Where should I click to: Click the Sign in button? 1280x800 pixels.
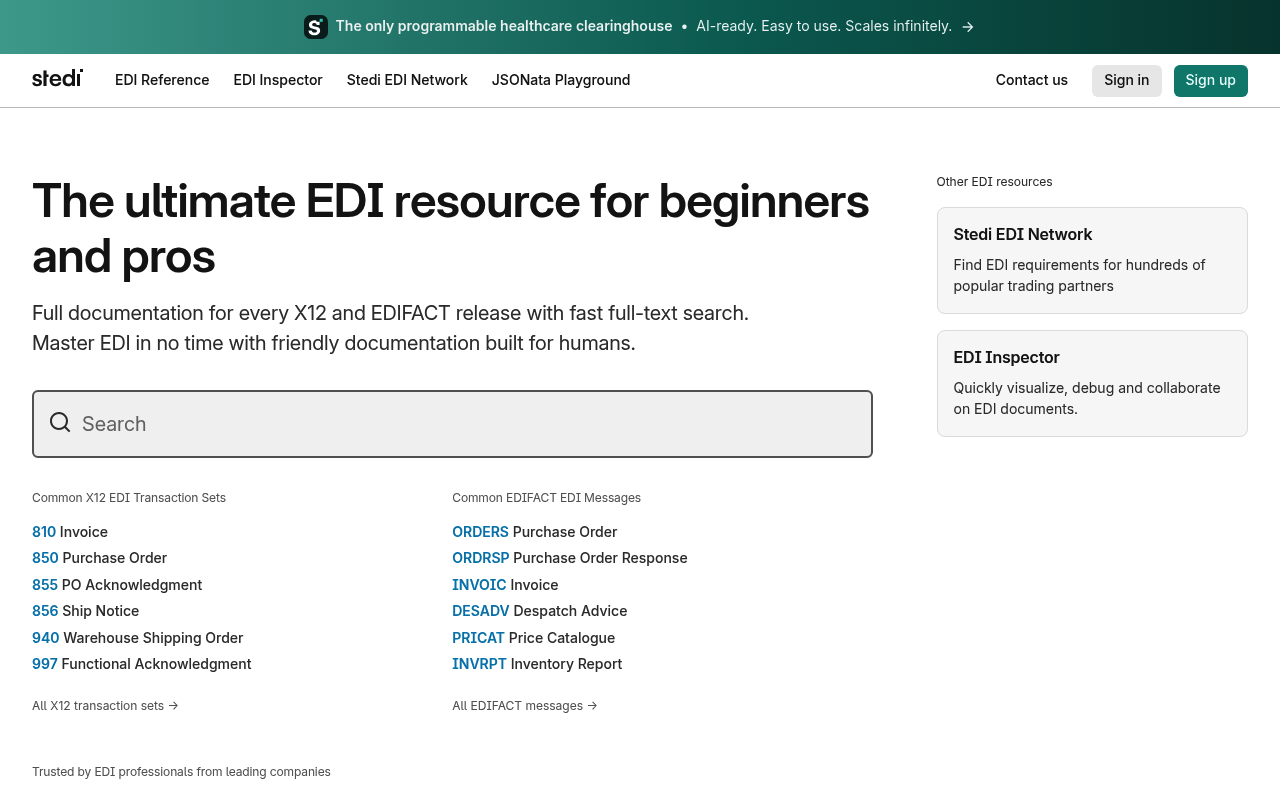(1127, 81)
